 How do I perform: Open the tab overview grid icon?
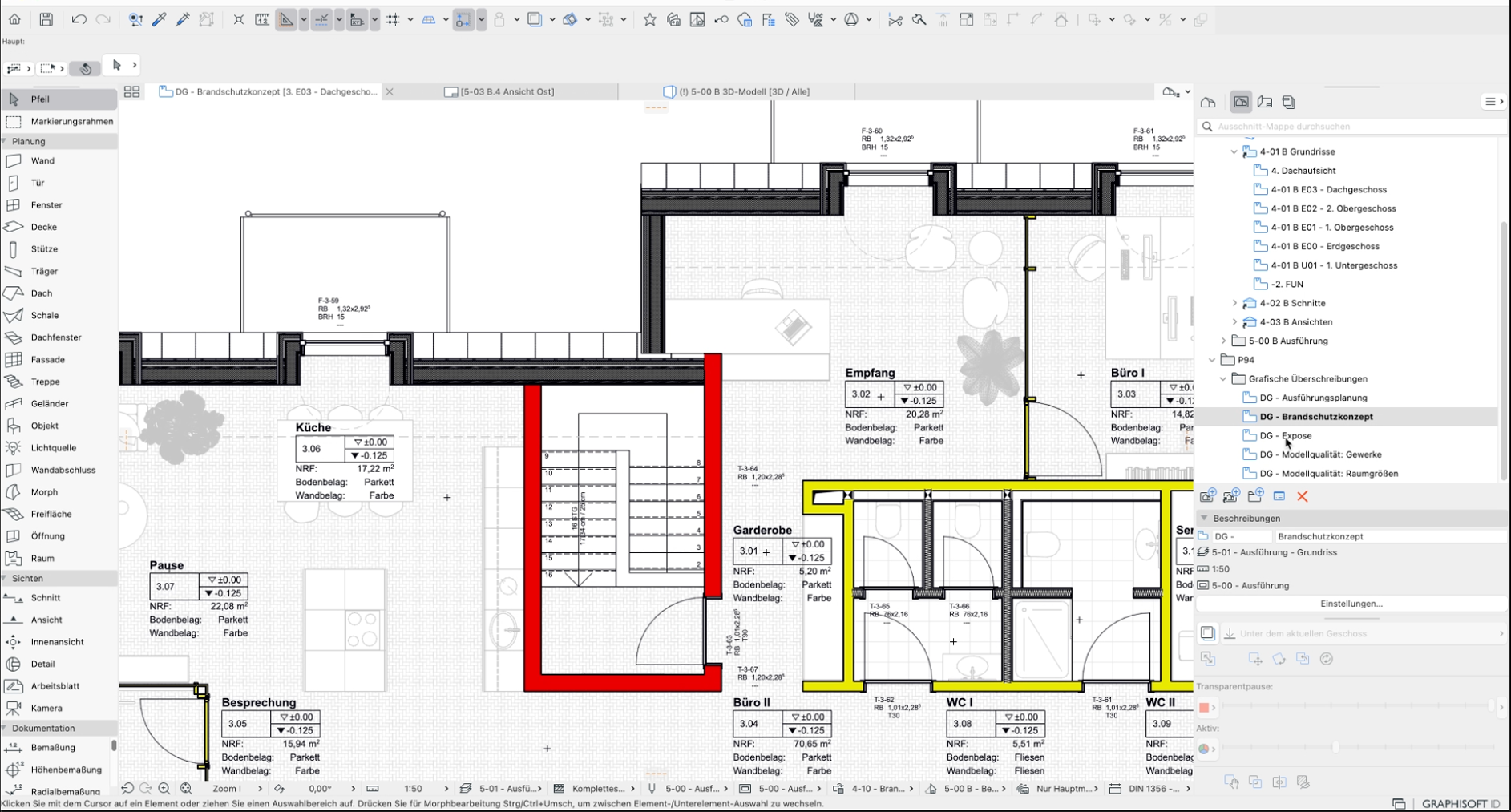131,91
